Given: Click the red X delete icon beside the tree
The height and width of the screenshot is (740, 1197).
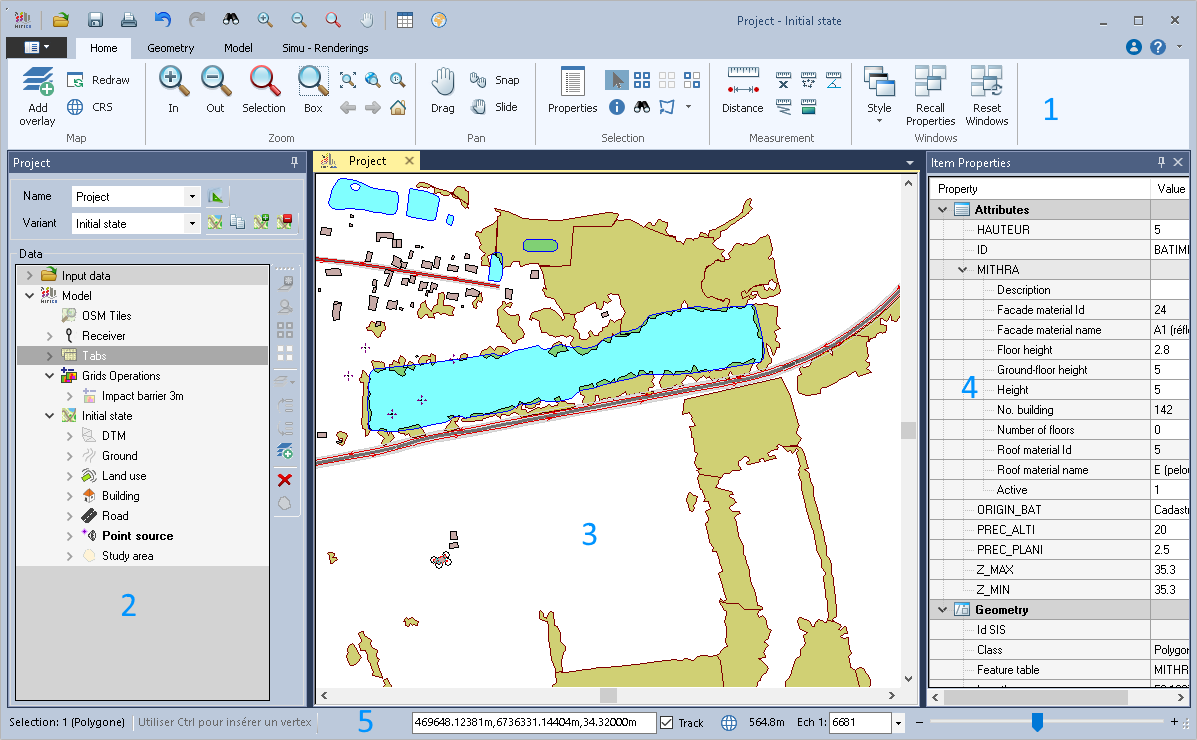Looking at the screenshot, I should pos(285,480).
